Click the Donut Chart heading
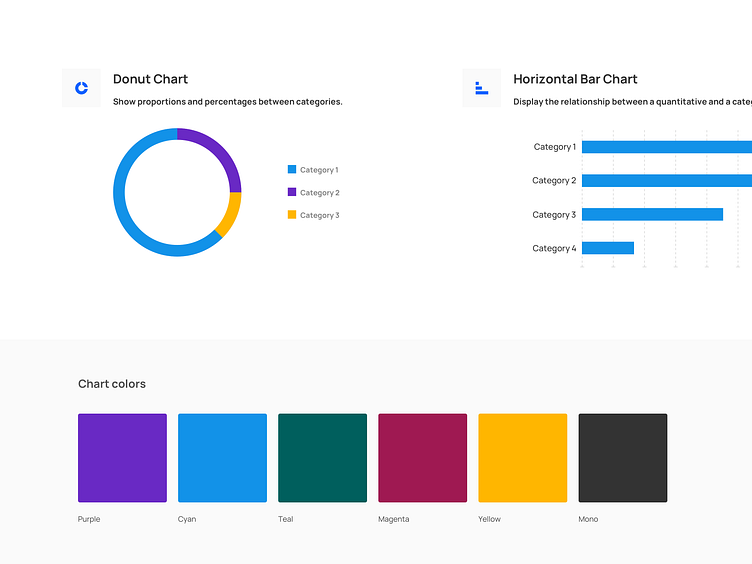The image size is (752, 564). [150, 79]
